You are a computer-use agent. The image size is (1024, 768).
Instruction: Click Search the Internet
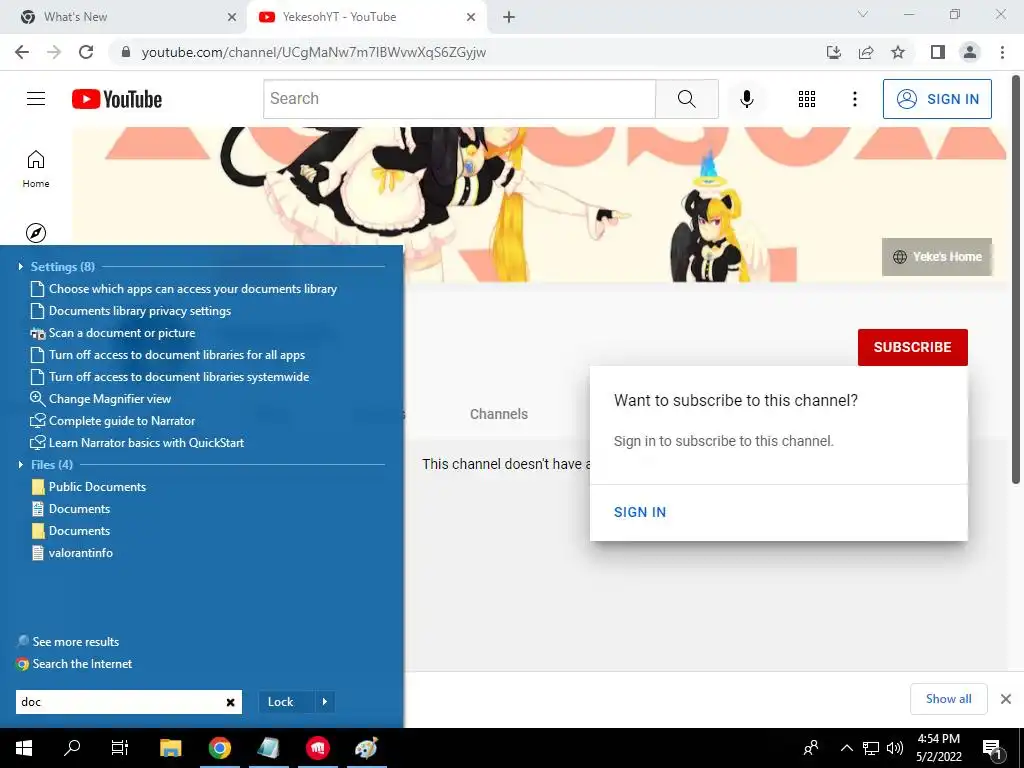pyautogui.click(x=82, y=664)
